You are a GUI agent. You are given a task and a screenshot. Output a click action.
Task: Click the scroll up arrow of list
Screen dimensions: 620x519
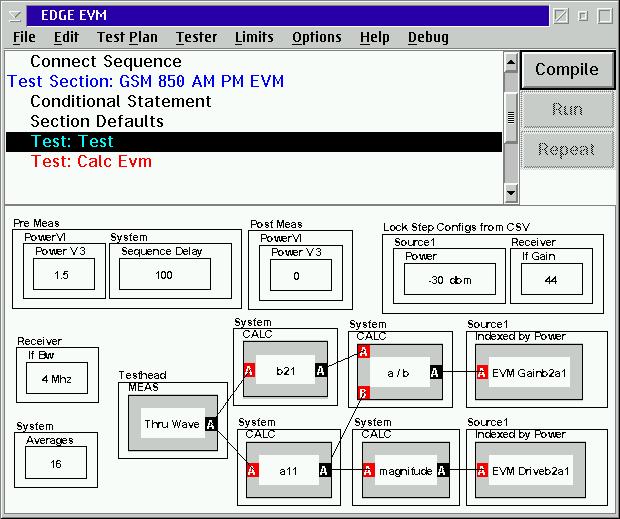511,62
